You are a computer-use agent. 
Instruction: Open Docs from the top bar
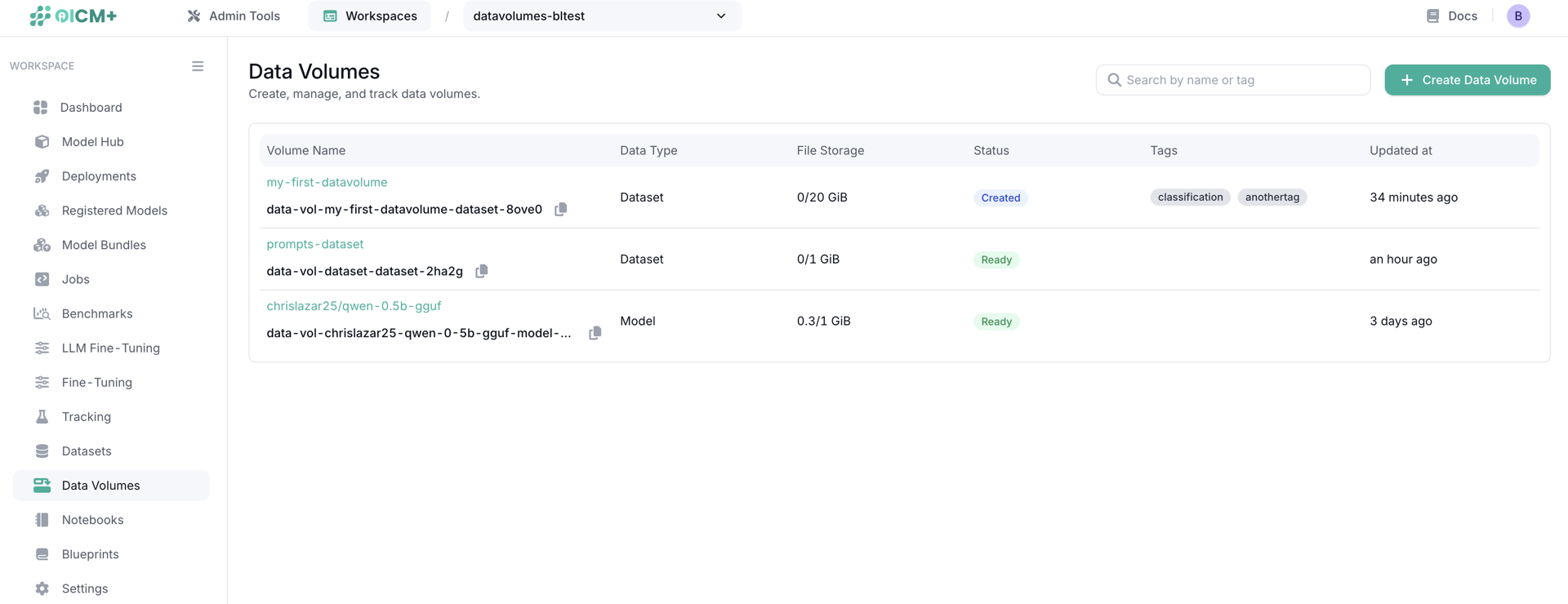1451,16
